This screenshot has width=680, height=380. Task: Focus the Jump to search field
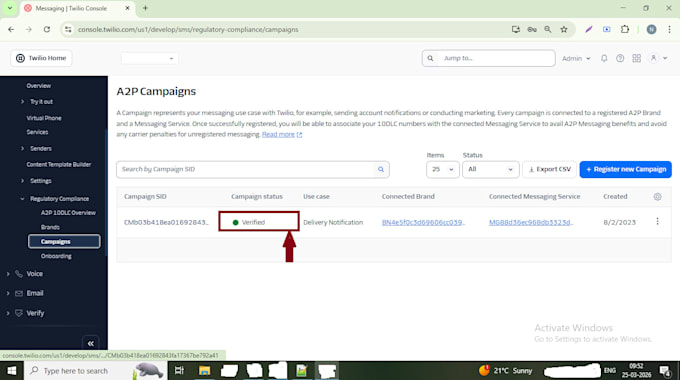point(488,58)
